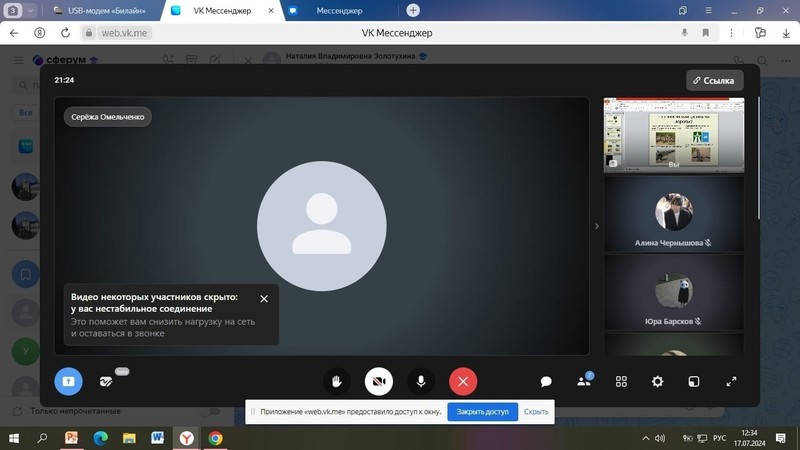End the call with the red button
Viewport: 800px width, 450px height.
click(463, 381)
